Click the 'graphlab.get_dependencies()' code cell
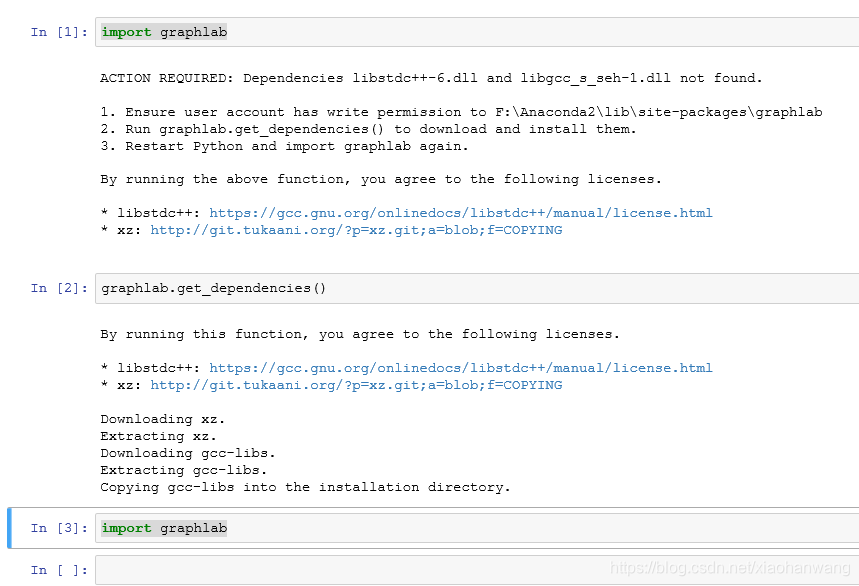The height and width of the screenshot is (586, 859). pos(477,288)
